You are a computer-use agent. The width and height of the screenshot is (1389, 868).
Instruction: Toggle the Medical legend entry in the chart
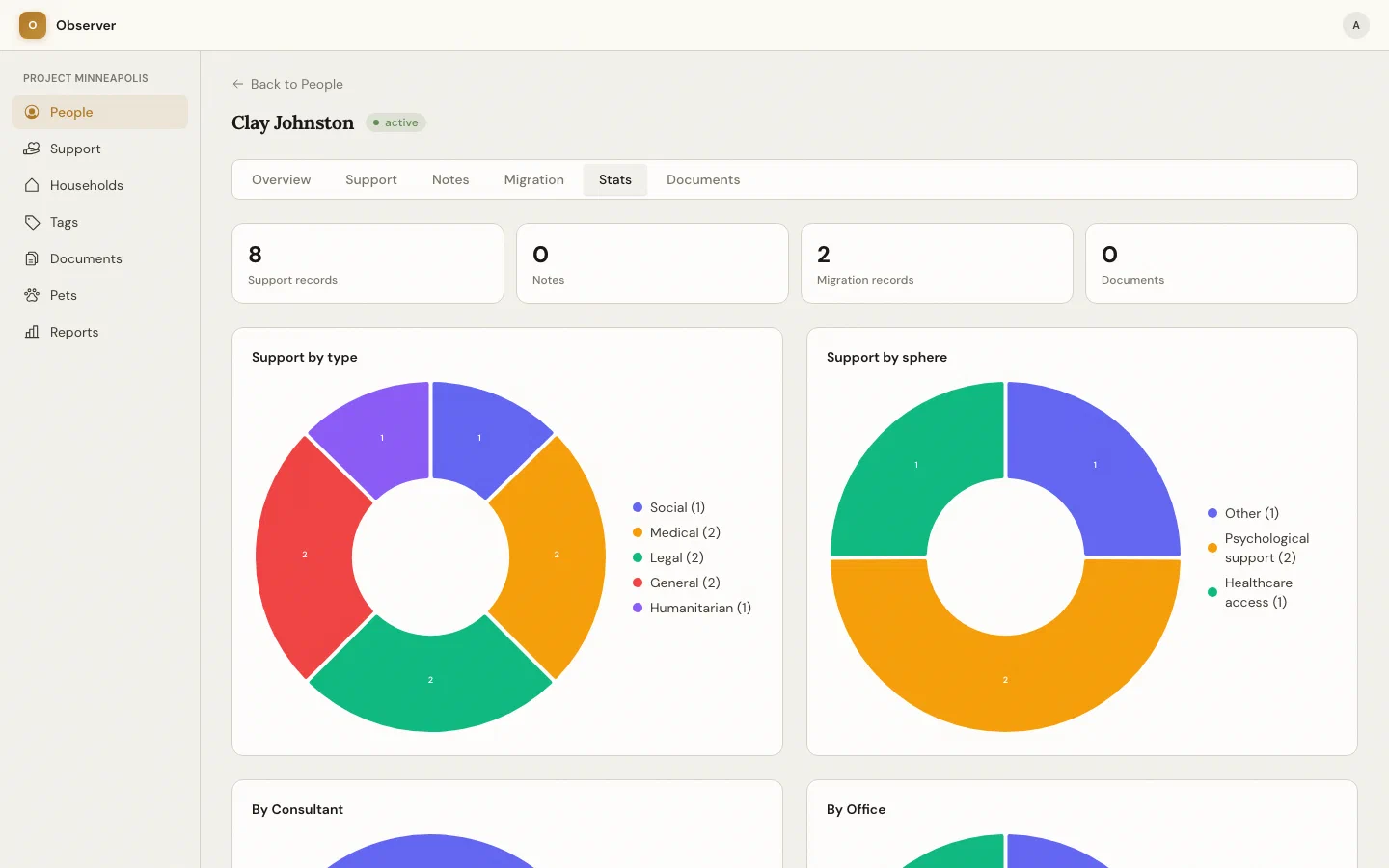pyautogui.click(x=676, y=532)
